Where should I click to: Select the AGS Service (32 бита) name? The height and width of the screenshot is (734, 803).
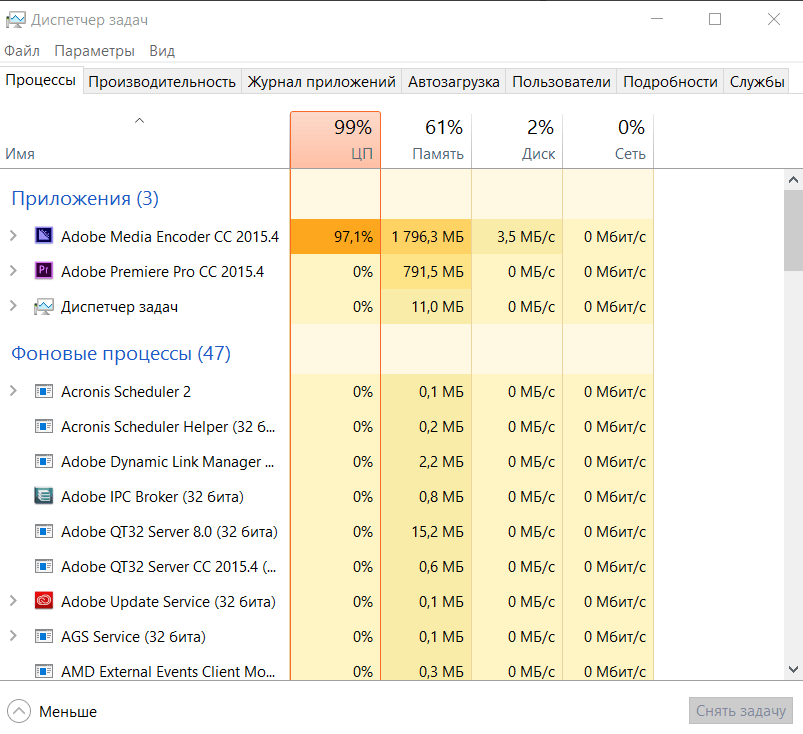click(x=133, y=637)
